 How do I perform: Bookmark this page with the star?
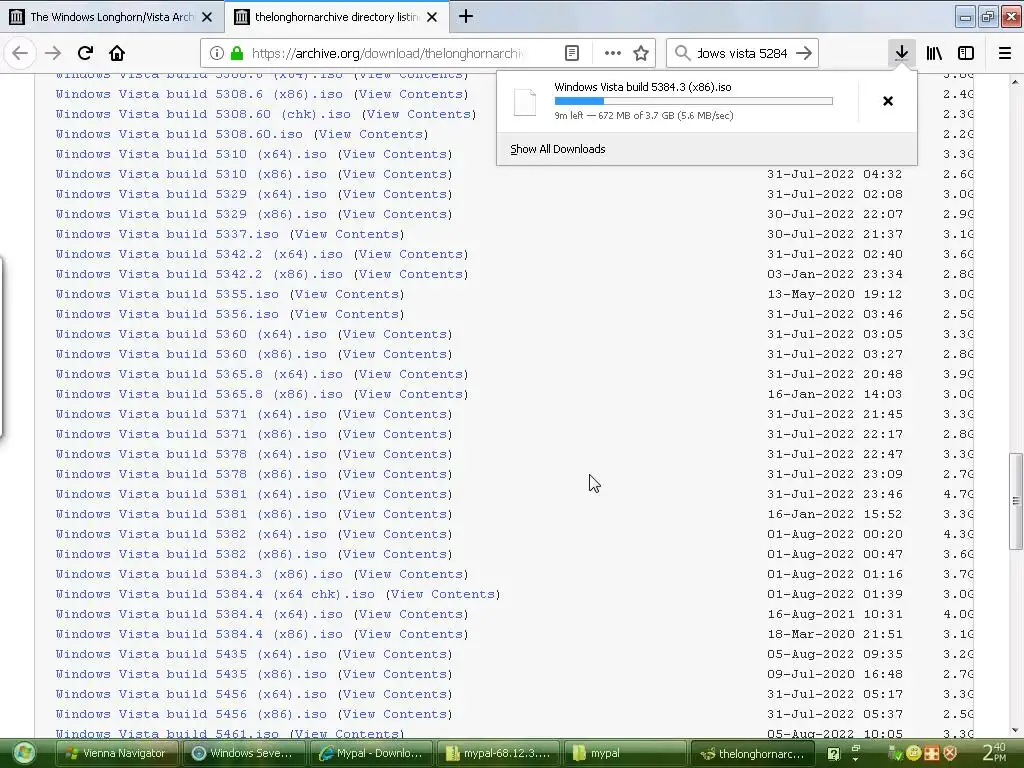pyautogui.click(x=641, y=54)
